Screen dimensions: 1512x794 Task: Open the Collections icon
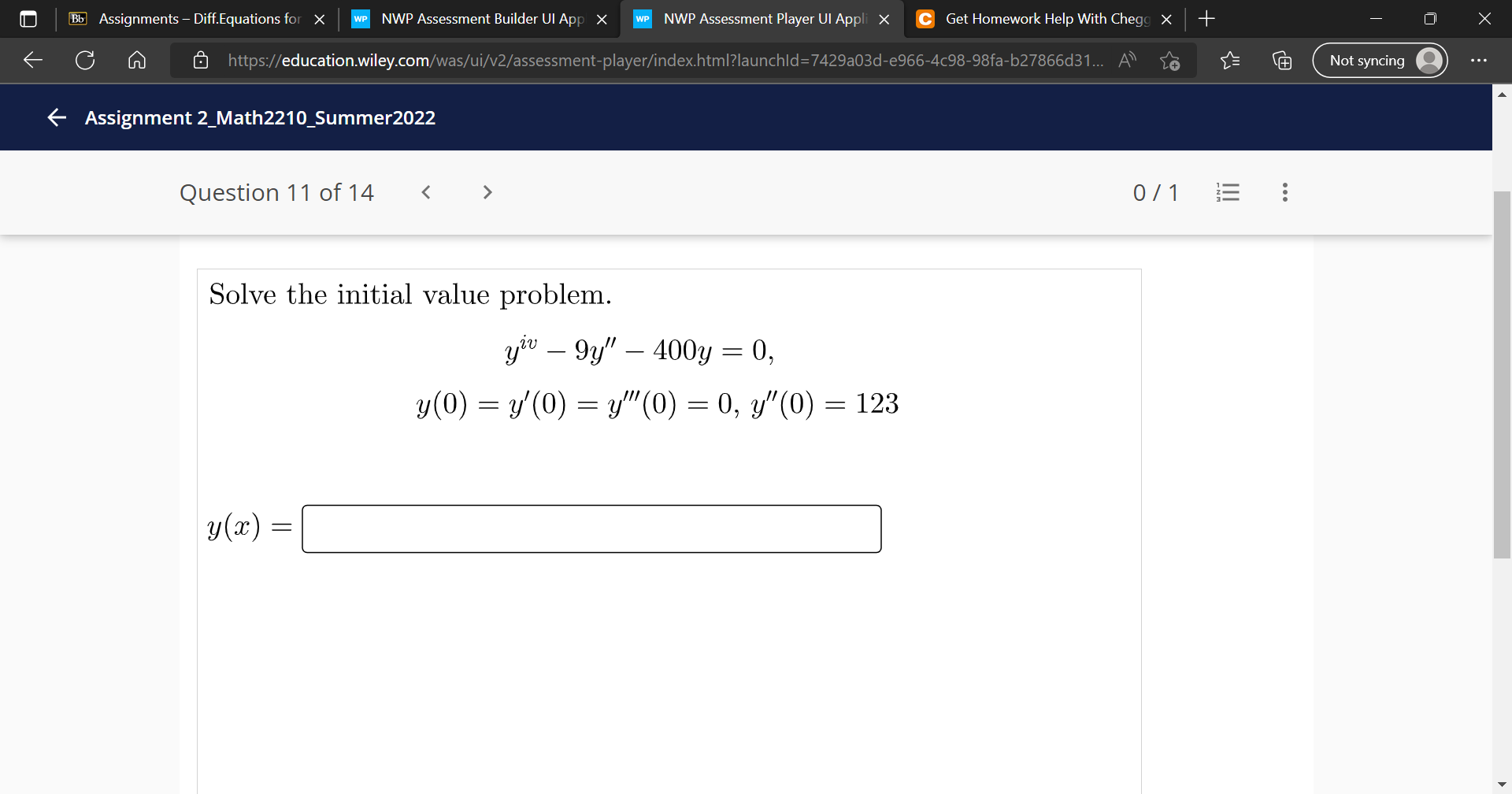point(1281,60)
